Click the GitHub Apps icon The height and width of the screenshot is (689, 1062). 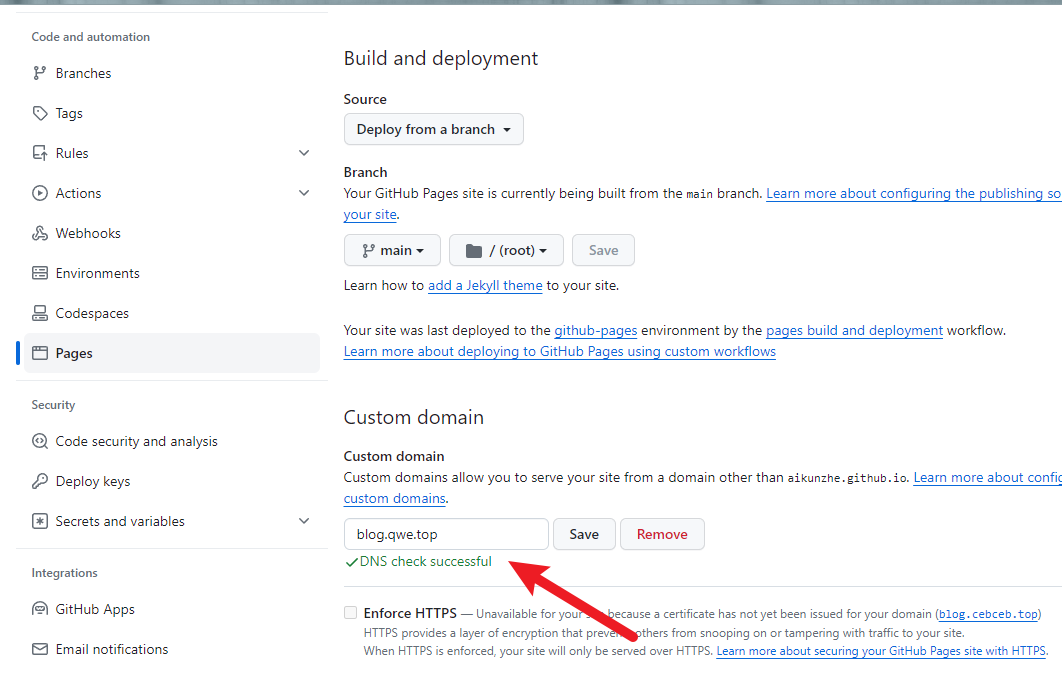click(40, 609)
